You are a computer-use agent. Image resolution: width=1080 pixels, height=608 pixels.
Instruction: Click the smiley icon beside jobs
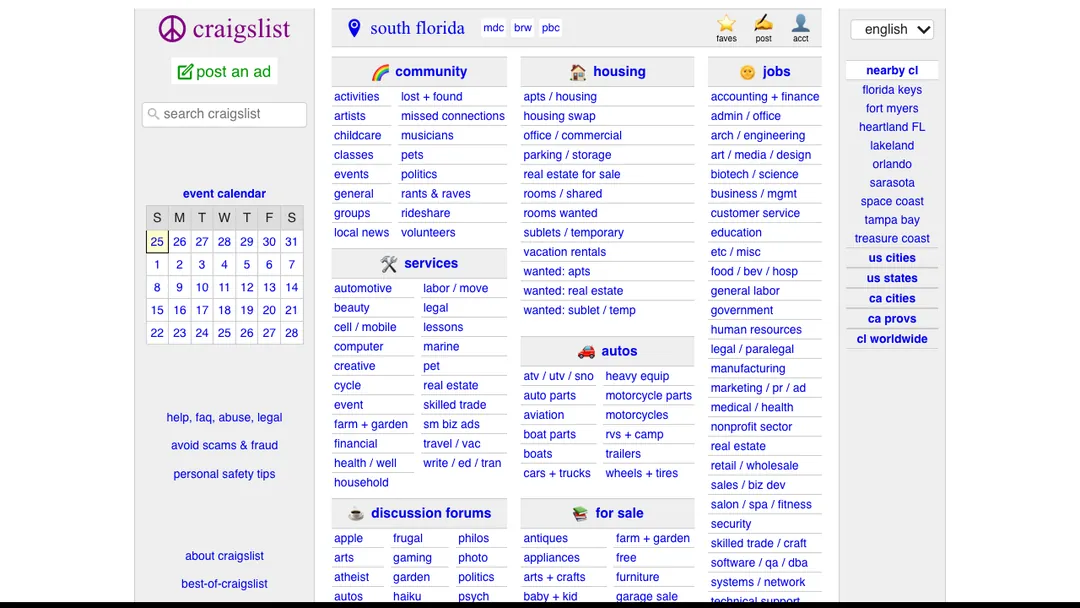(747, 72)
